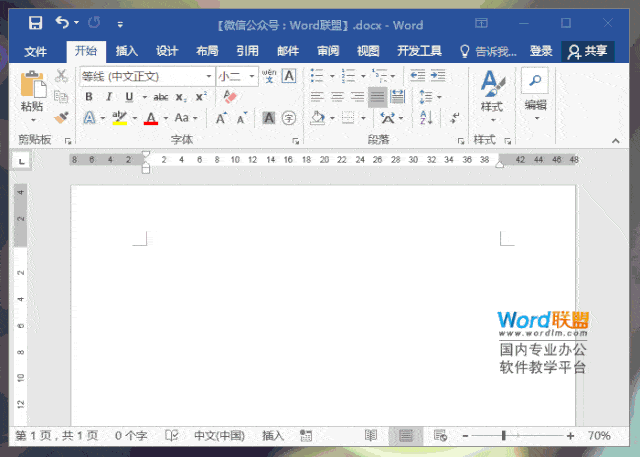Click the Grow Font size icon
Screen dimensions: 640x457
221,118
